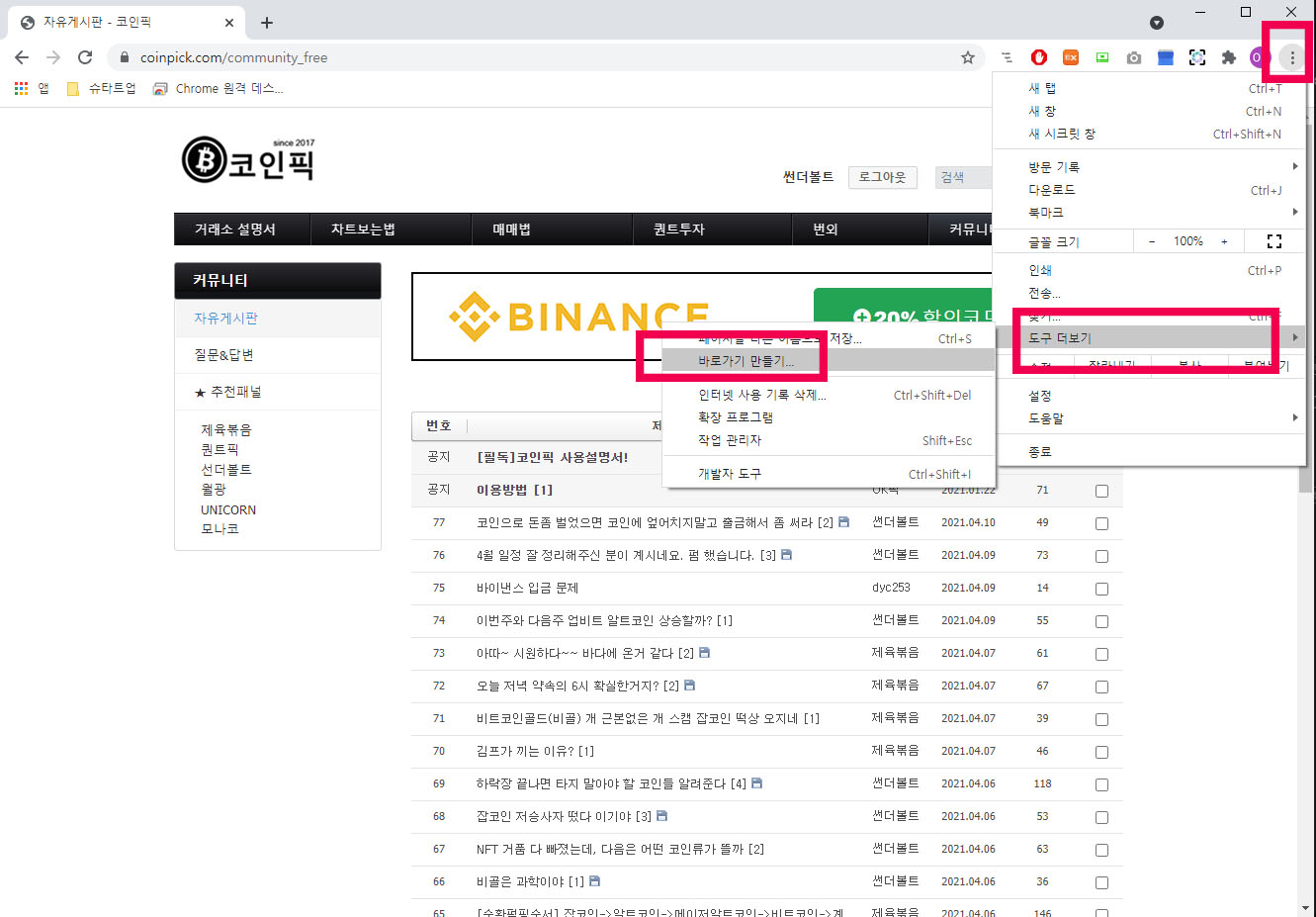Screen dimensions: 1316x917
Task: Open the Chrome extensions puzzle icon
Action: [x=1228, y=57]
